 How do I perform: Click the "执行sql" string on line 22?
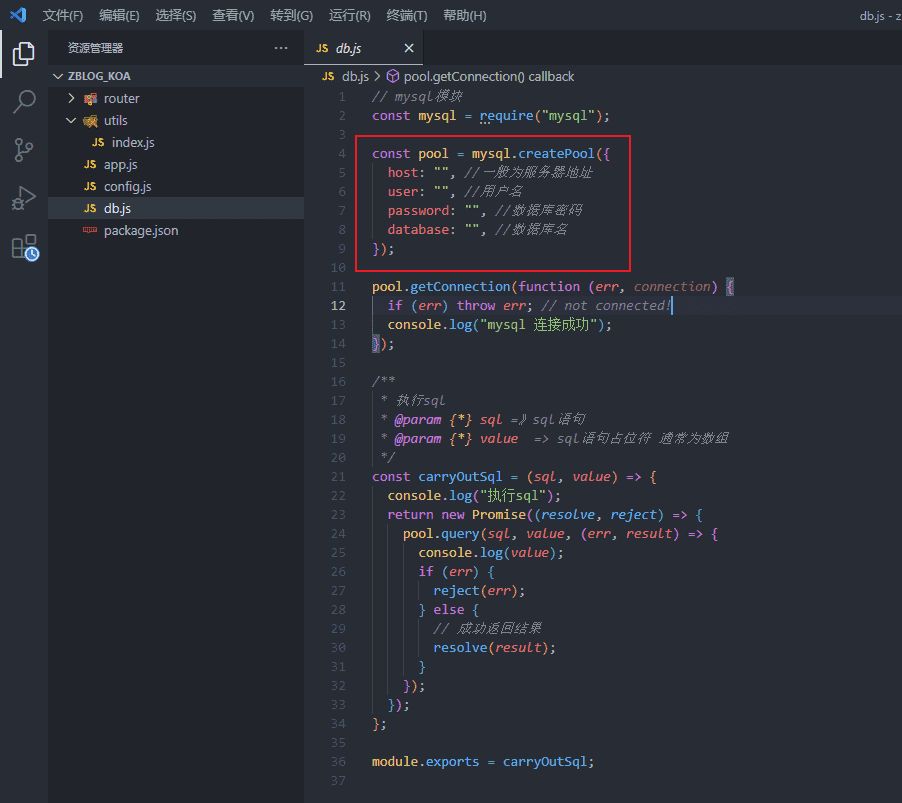tap(513, 495)
